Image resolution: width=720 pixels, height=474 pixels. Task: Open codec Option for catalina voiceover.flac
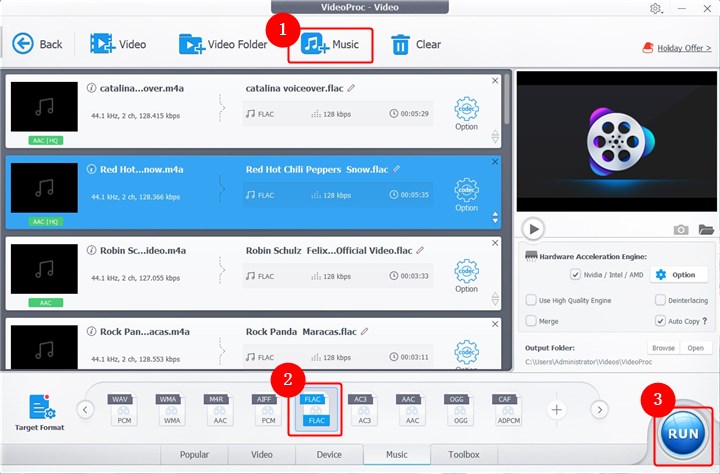[x=467, y=113]
